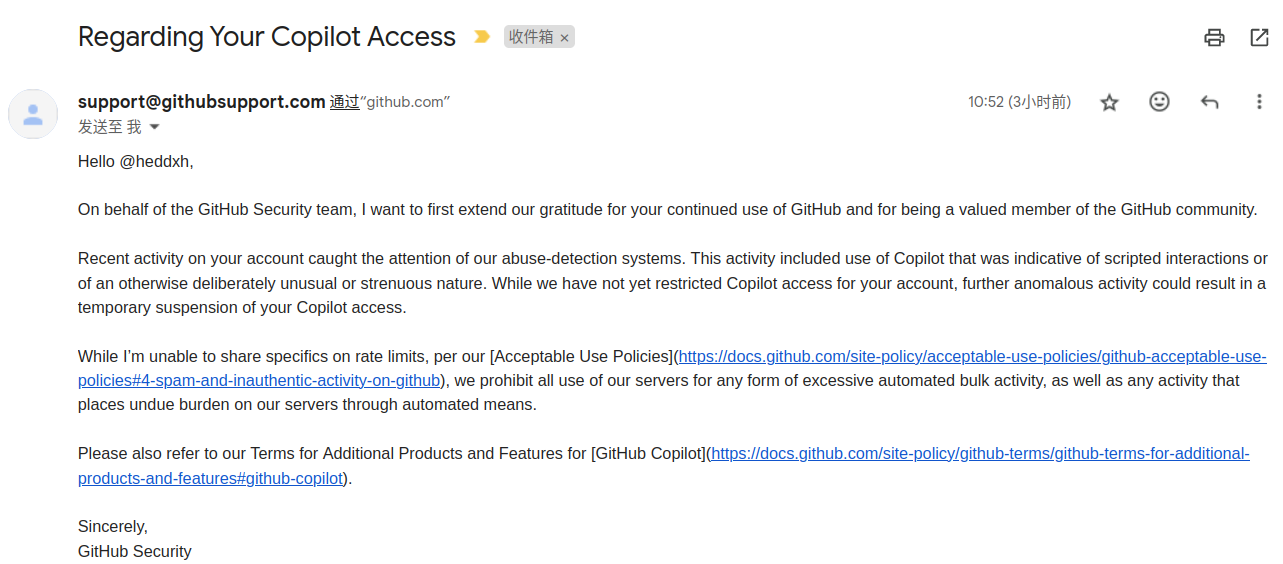Add an emoji reaction to the email
1283x564 pixels.
pos(1159,102)
